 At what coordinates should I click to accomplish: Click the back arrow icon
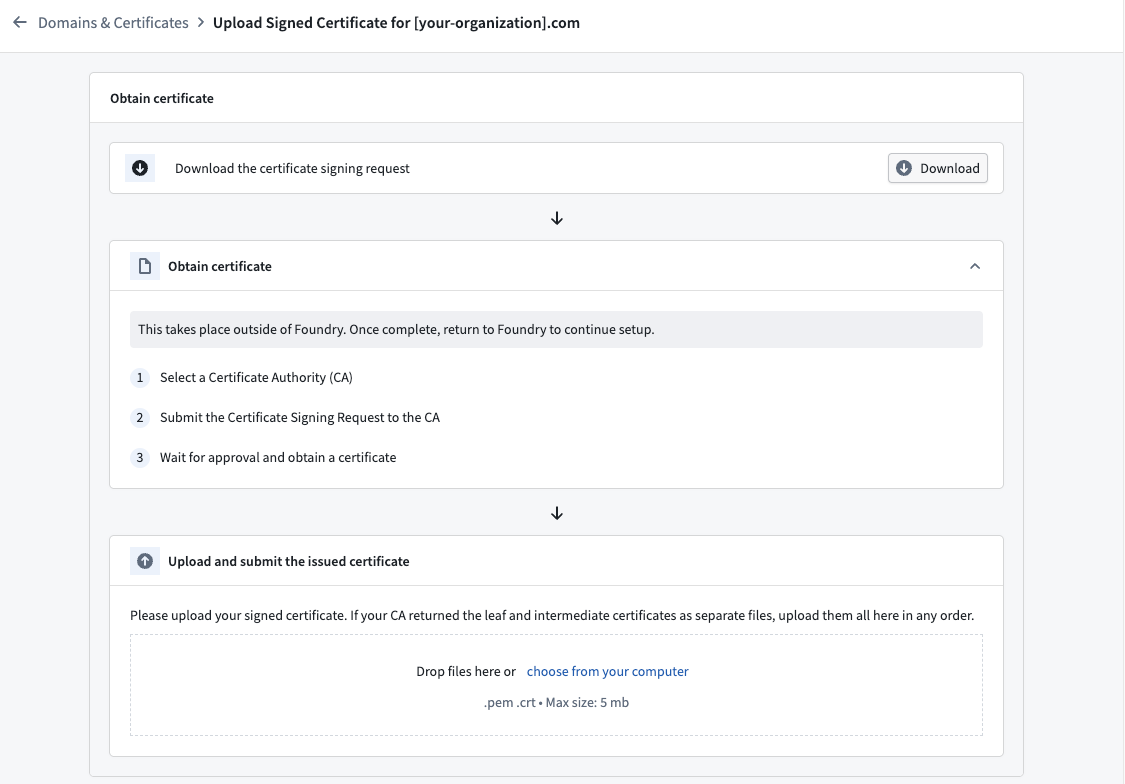click(20, 22)
